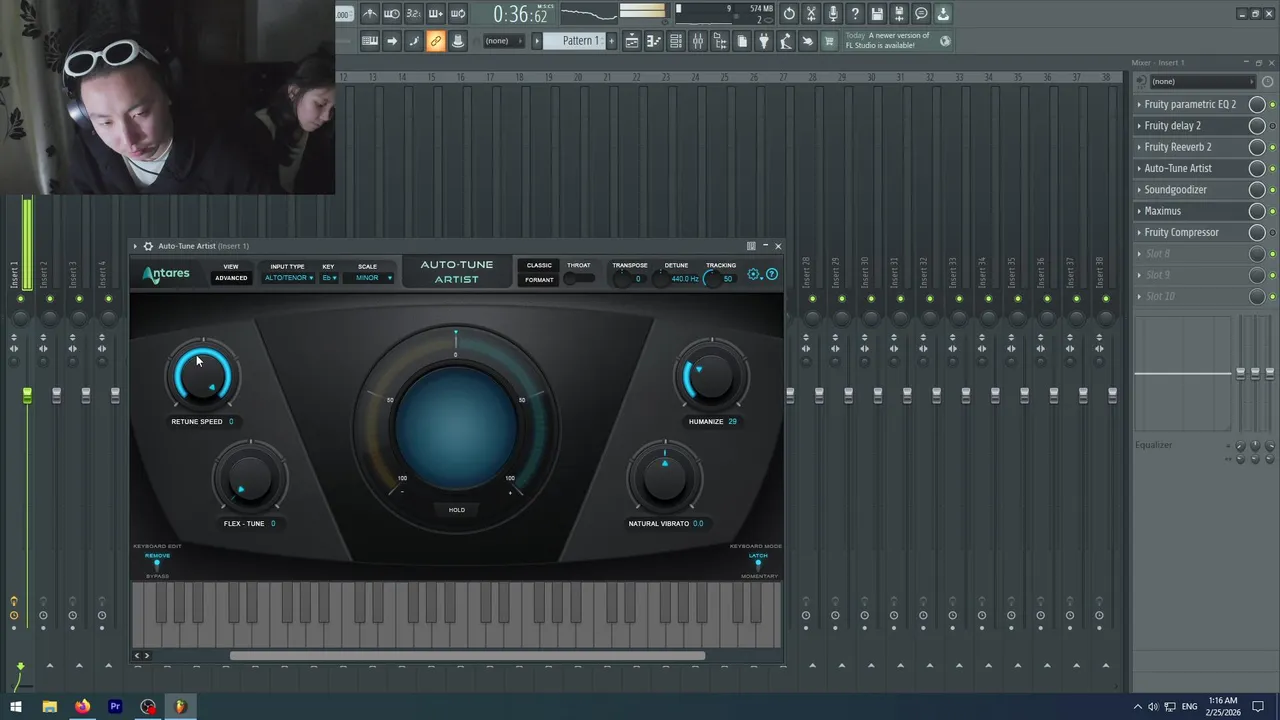
Task: Click the Retune Speed knob
Action: point(203,377)
